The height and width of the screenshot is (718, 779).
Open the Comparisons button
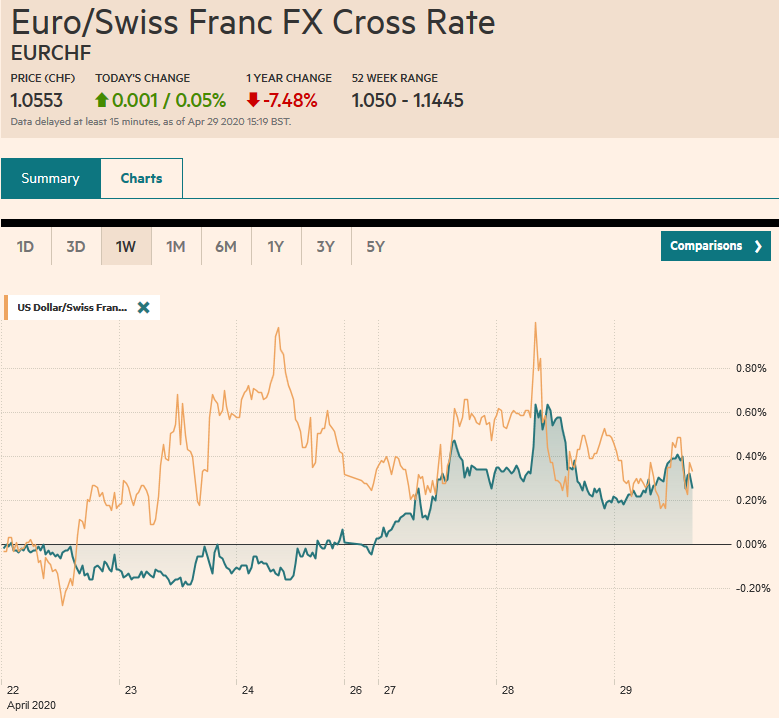click(x=715, y=246)
